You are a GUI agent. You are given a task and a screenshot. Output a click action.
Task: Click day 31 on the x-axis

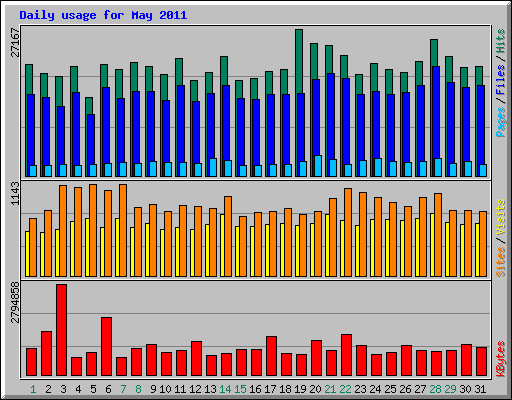(480, 389)
